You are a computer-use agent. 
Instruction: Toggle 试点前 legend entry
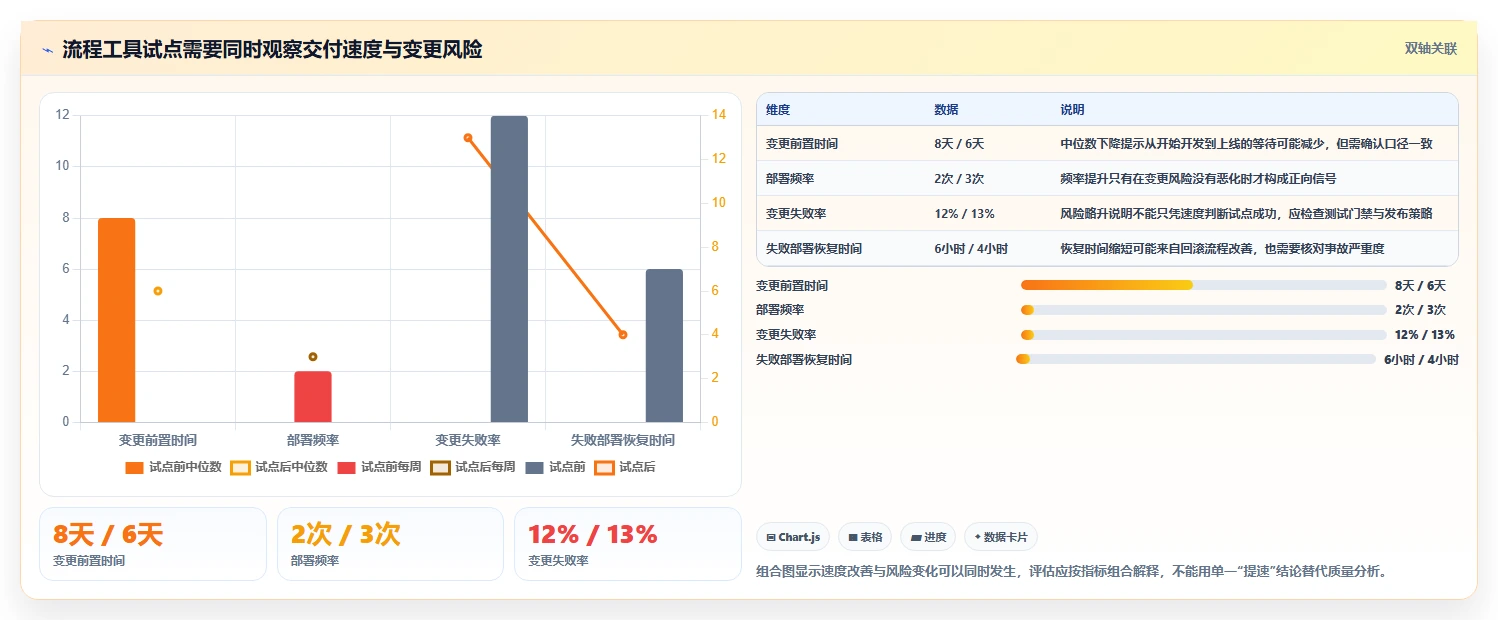pos(555,467)
